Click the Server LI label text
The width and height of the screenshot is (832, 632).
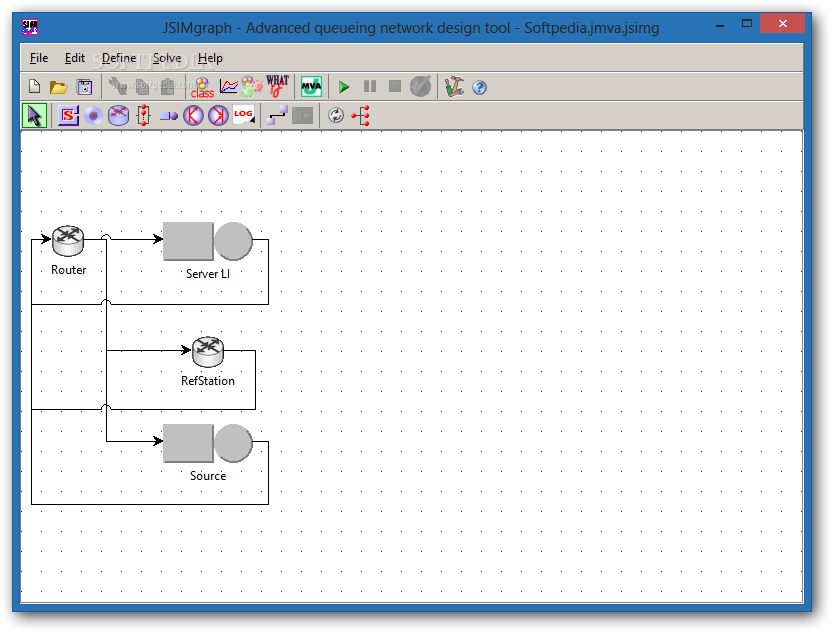207,274
